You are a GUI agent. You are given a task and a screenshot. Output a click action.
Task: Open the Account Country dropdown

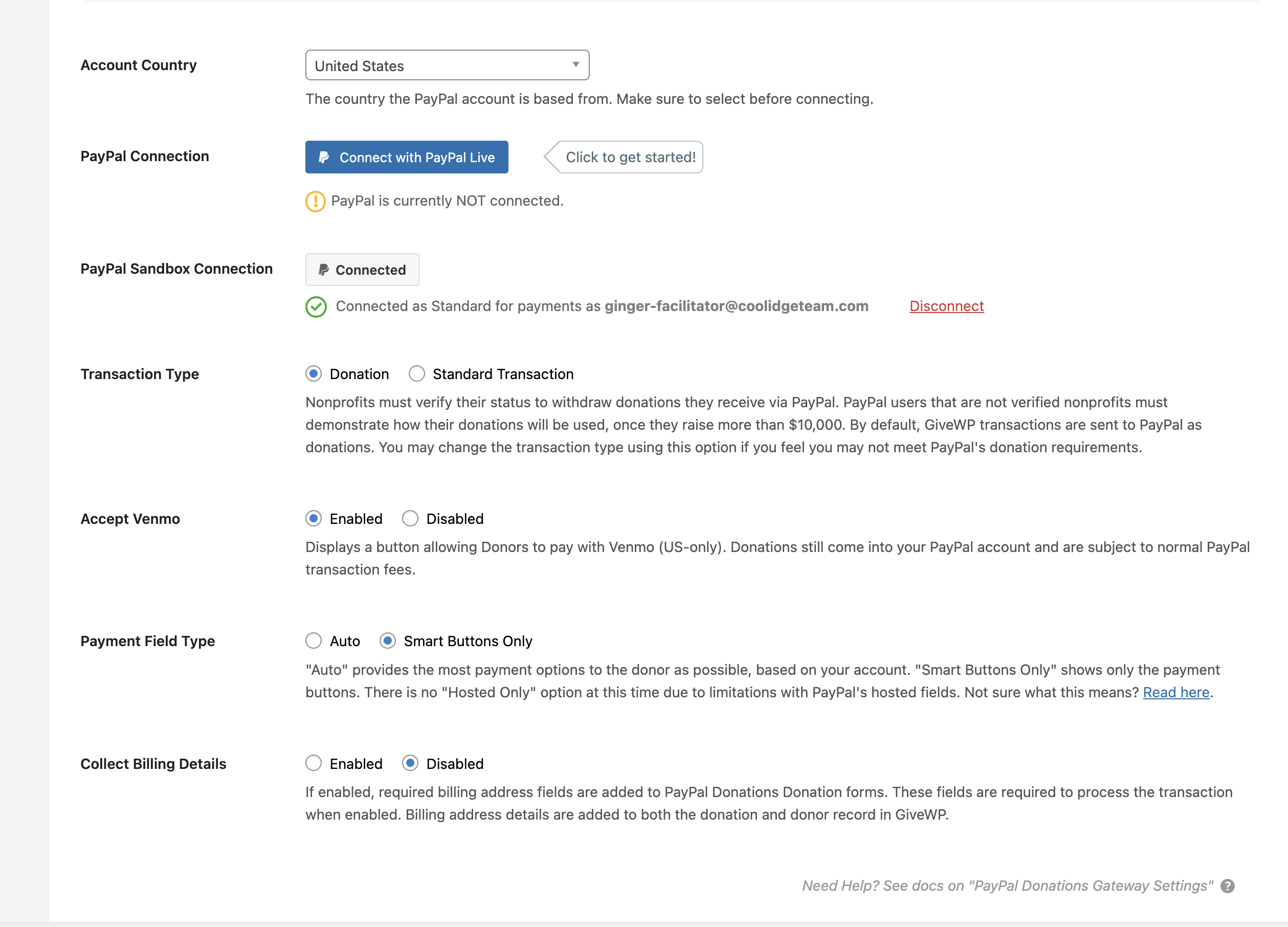pyautogui.click(x=447, y=65)
